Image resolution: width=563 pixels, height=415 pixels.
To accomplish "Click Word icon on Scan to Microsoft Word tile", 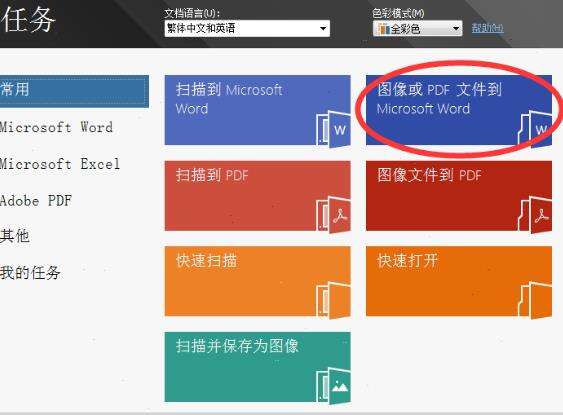I will [334, 129].
